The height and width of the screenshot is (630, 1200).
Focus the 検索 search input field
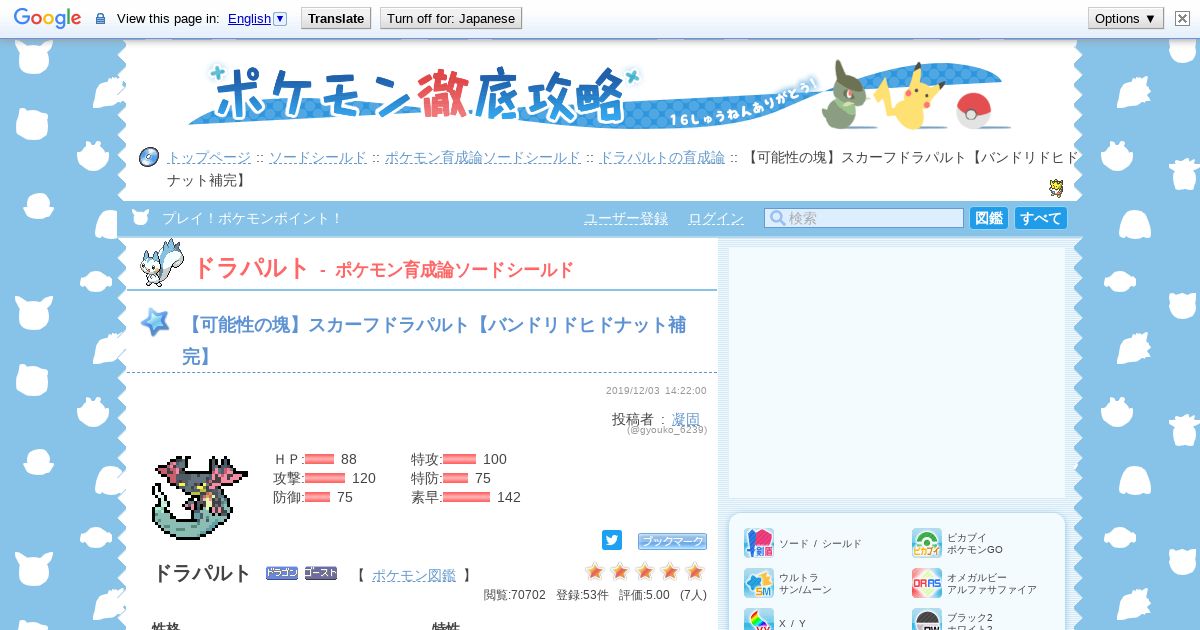coord(864,218)
